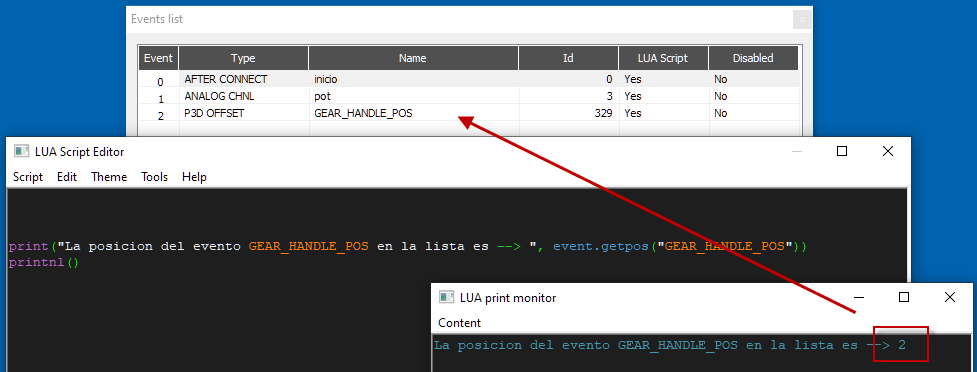Click the print keyword in the script
Screen dimensions: 977x372
(x=29, y=246)
